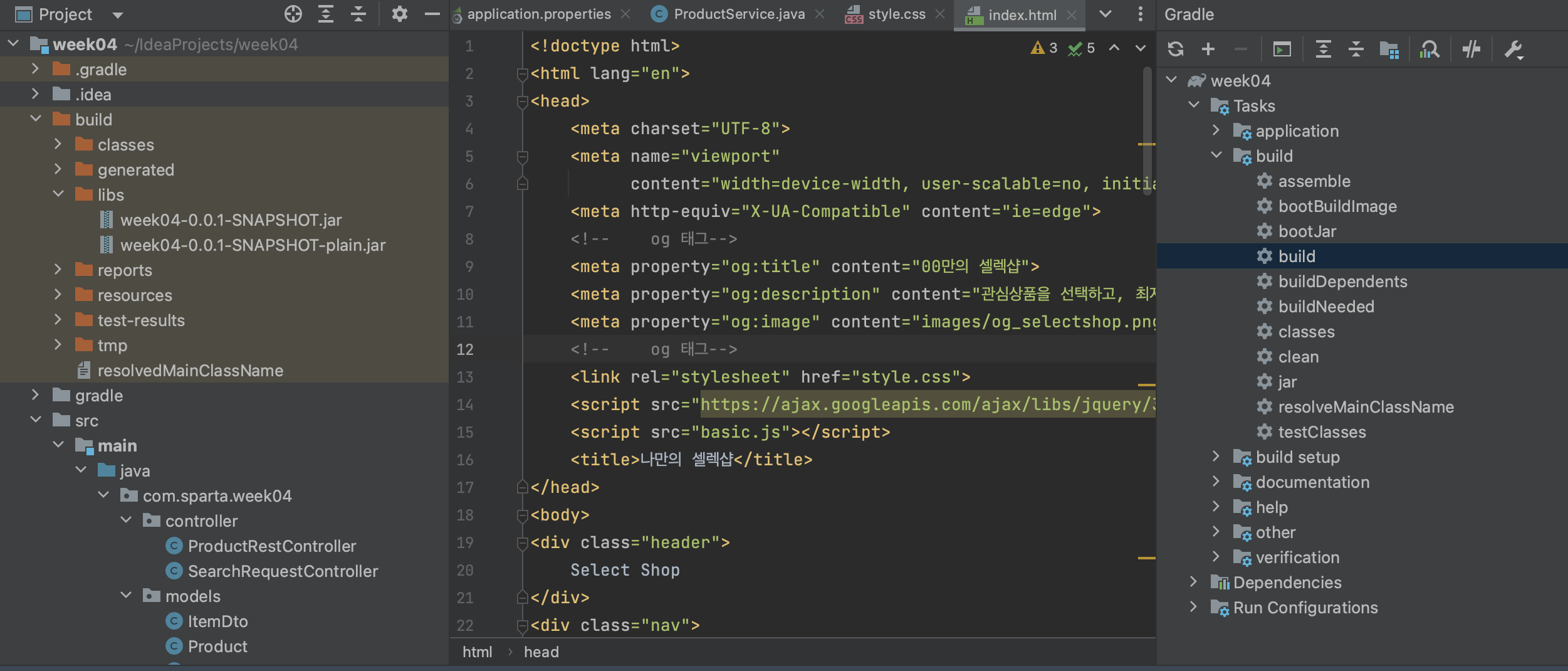Image resolution: width=1568 pixels, height=671 pixels.
Task: Fold the header div at line 19
Action: pyautogui.click(x=522, y=543)
